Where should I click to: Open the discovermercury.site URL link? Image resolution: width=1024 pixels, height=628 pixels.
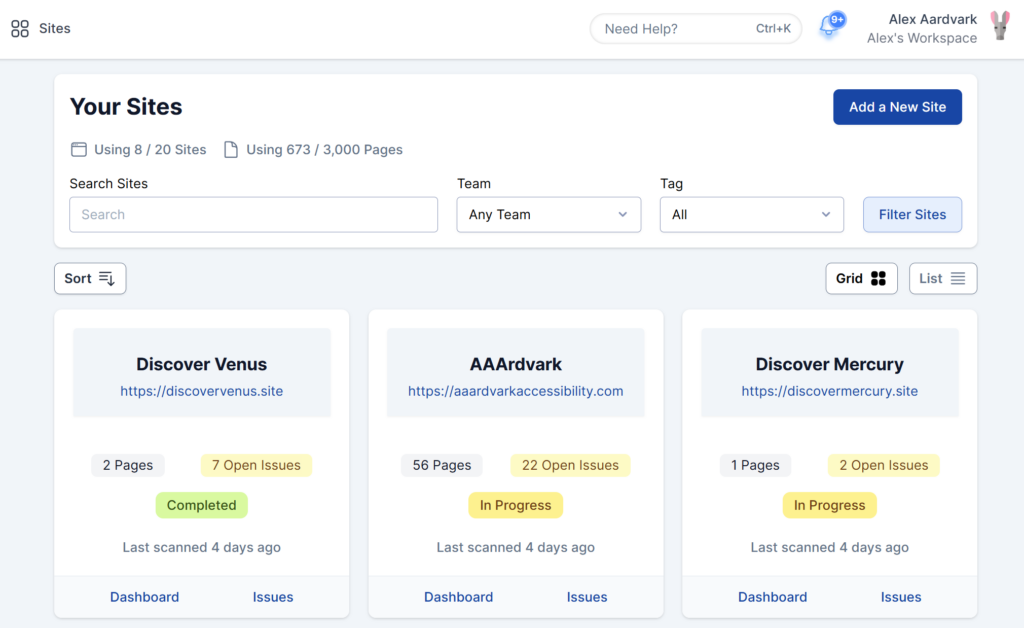point(829,391)
